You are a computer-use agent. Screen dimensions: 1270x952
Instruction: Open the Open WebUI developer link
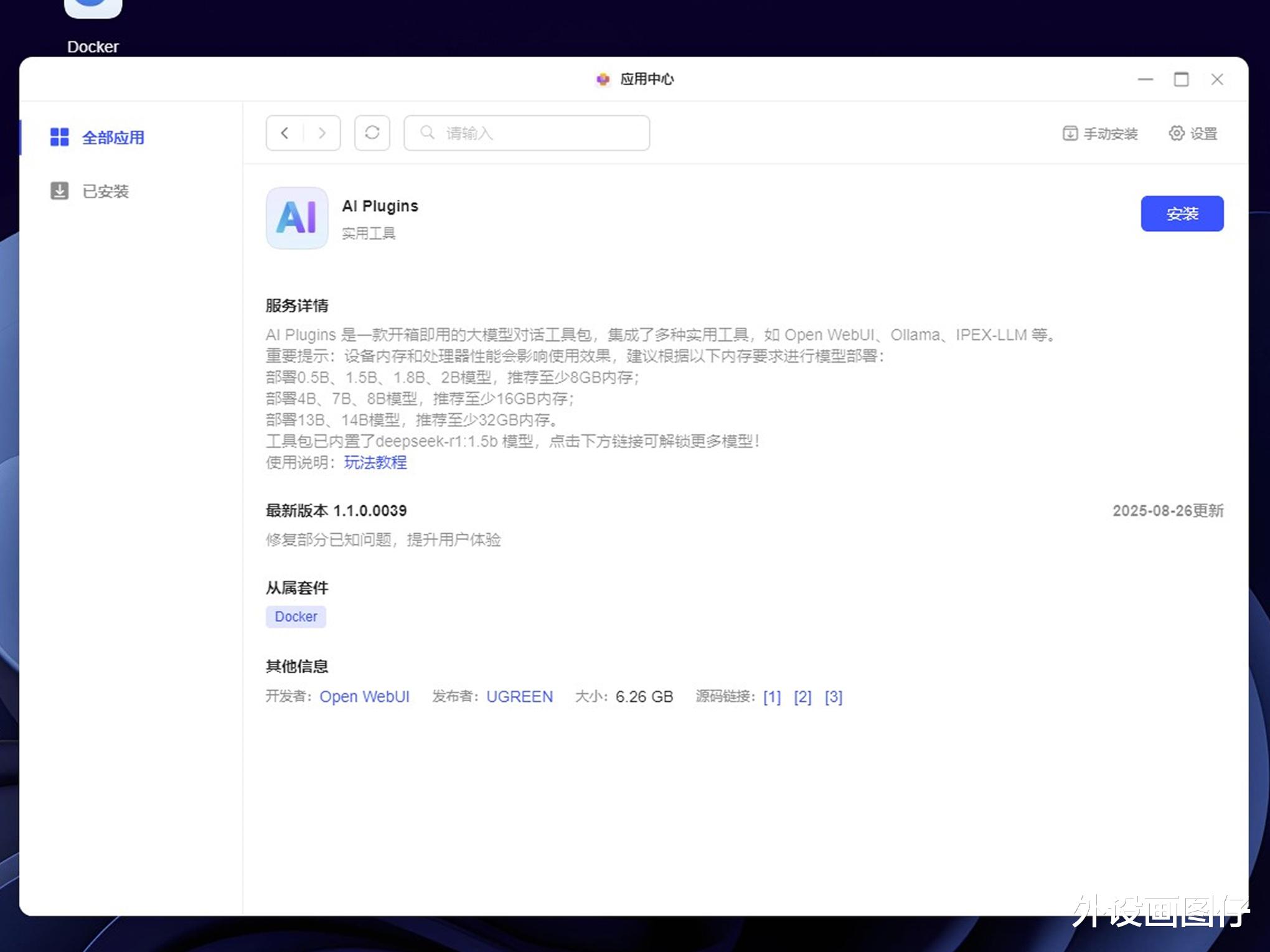pos(364,697)
